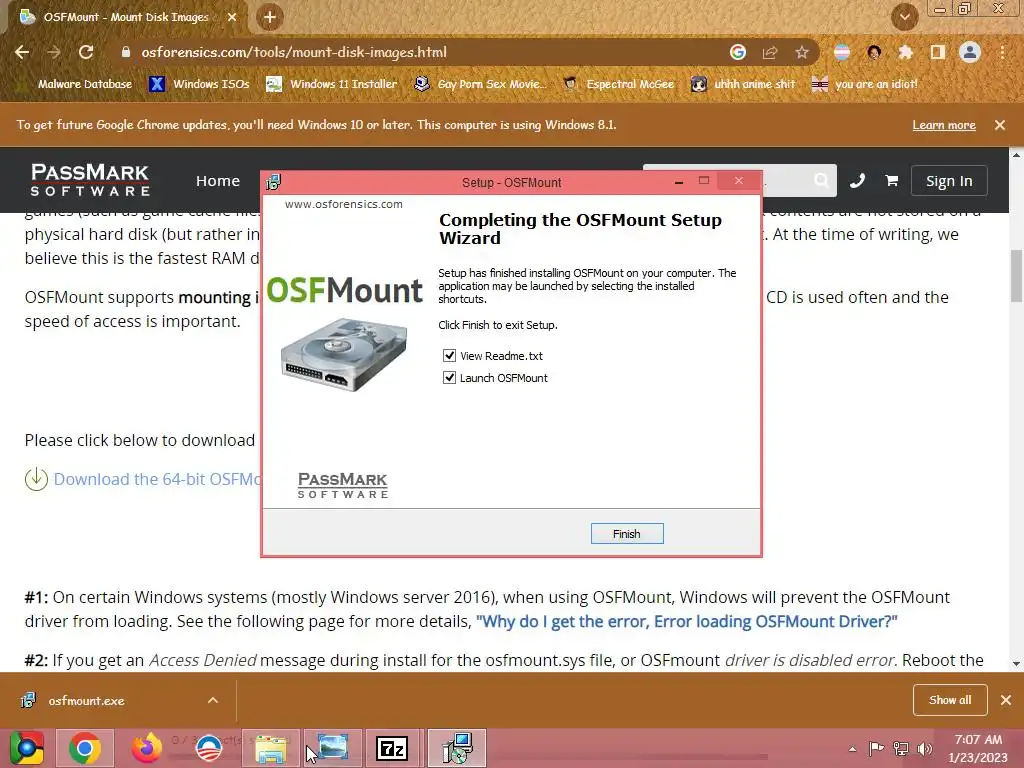Toggle the Chrome side panel icon
The width and height of the screenshot is (1024, 768).
938,52
